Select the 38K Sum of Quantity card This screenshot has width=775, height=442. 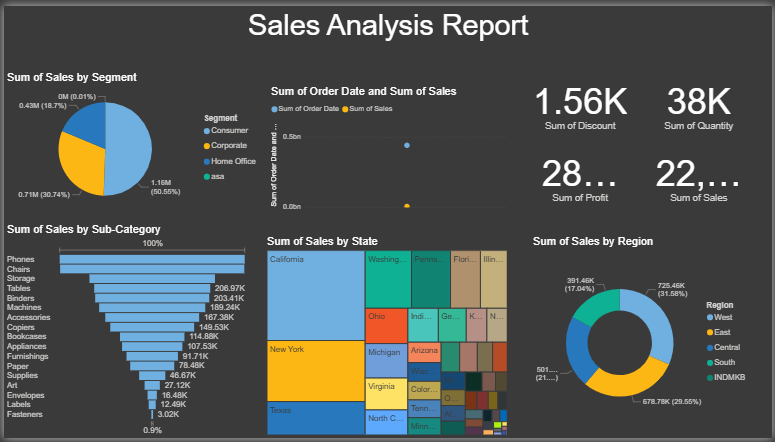pyautogui.click(x=698, y=109)
